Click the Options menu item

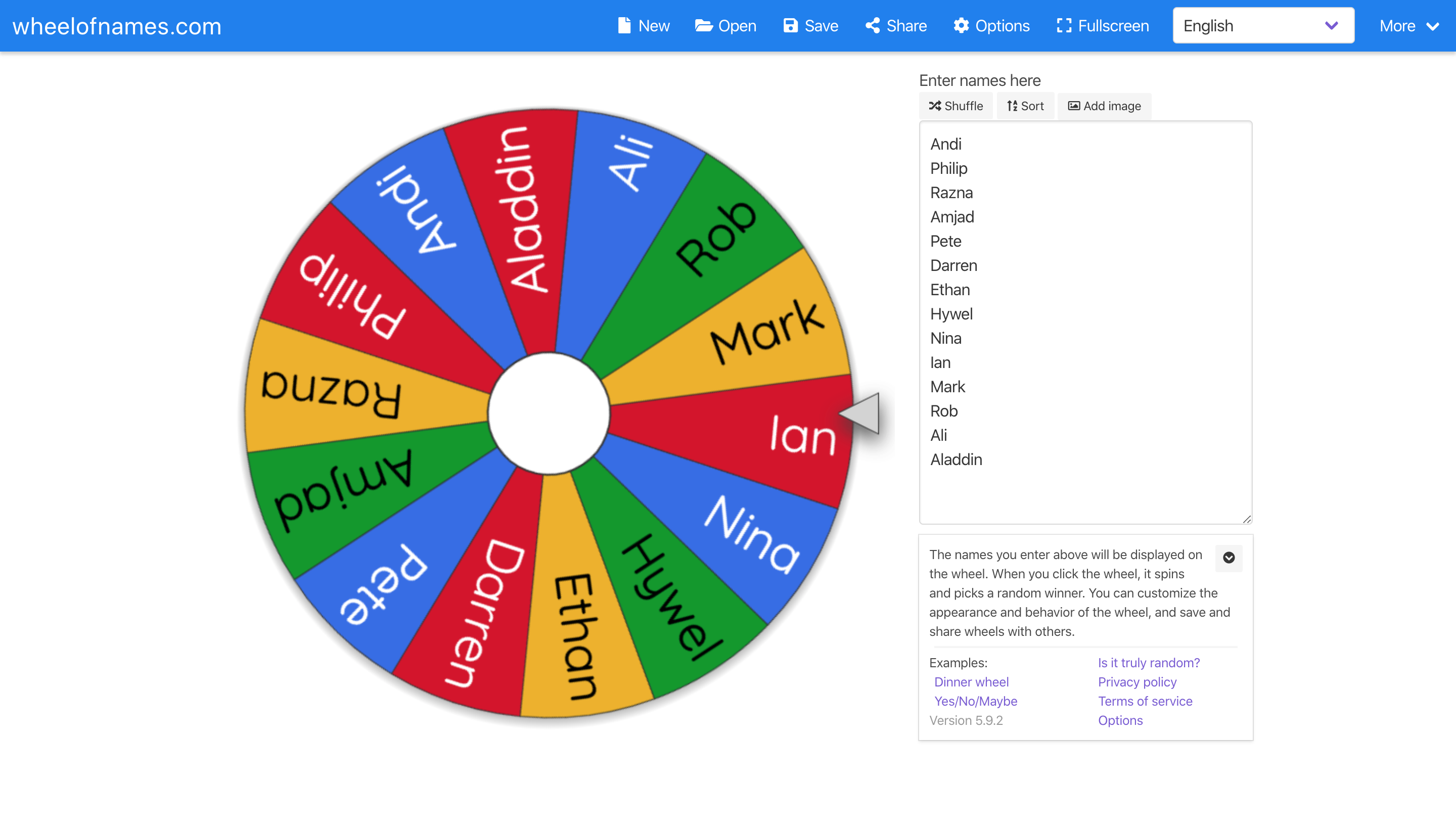click(x=991, y=26)
